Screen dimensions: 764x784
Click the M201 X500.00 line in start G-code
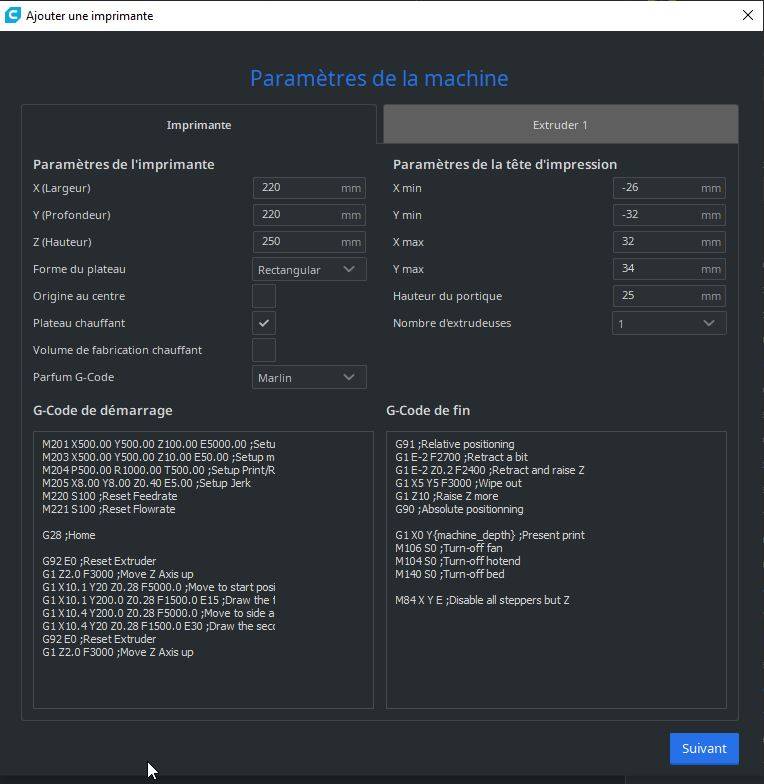(158, 444)
